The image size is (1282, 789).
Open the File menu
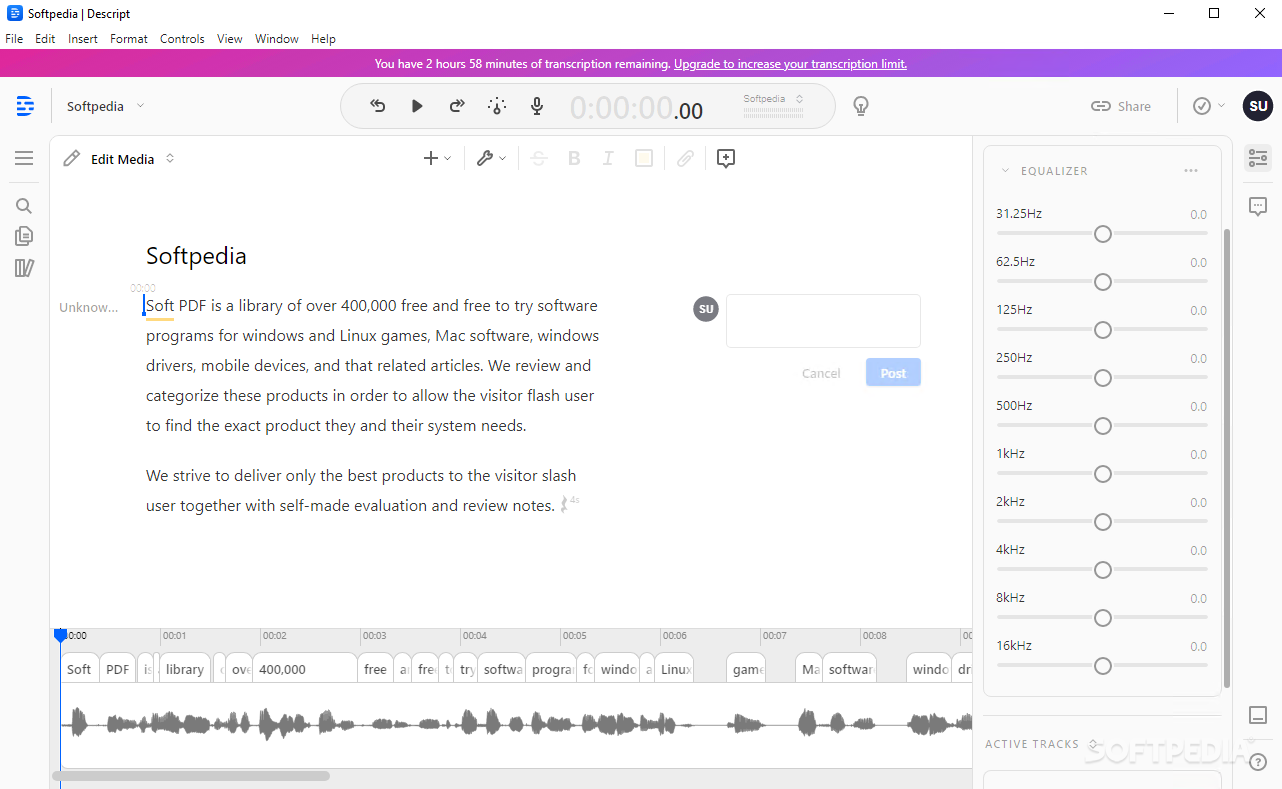point(14,39)
